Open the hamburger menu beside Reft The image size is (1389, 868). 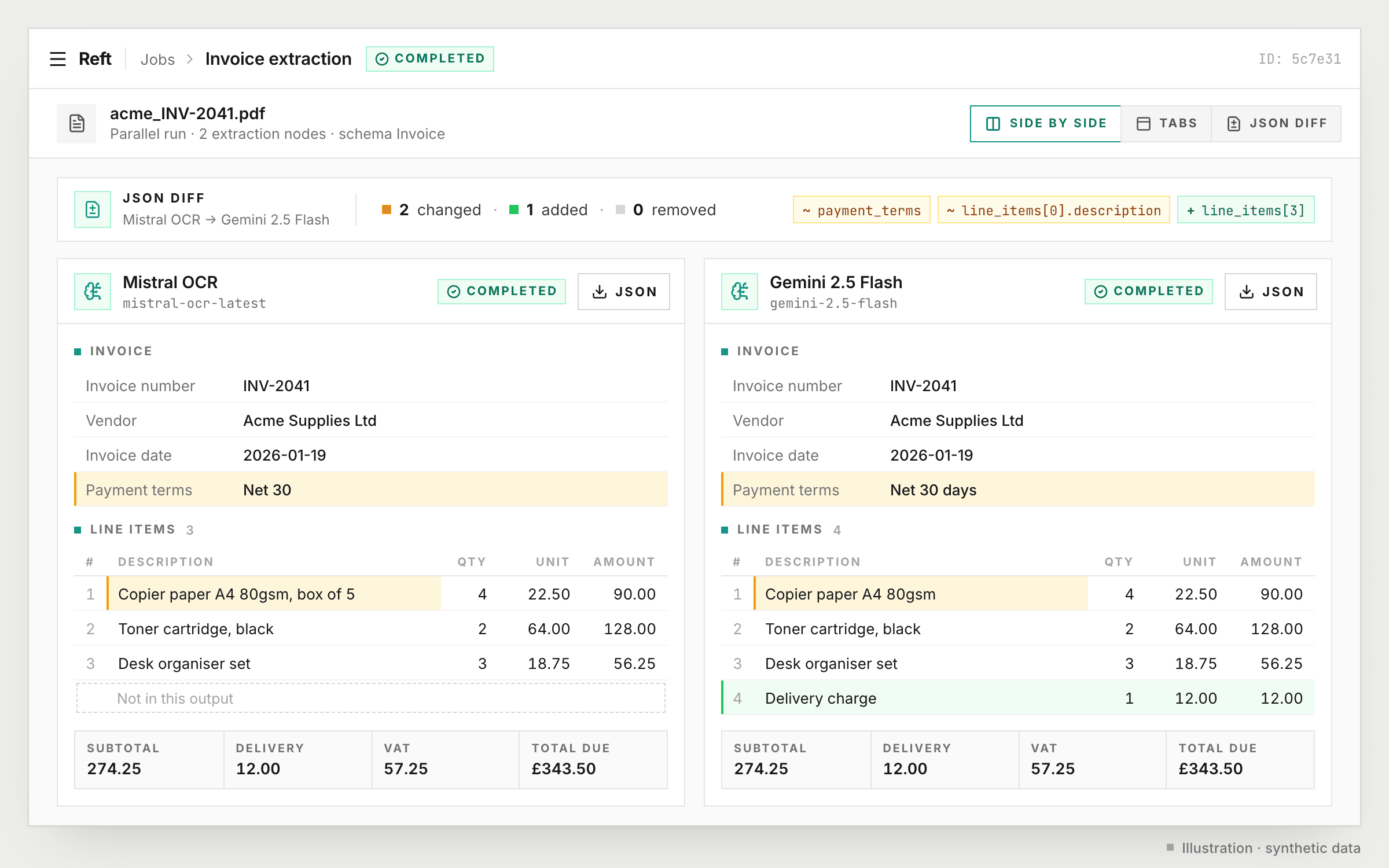click(x=58, y=59)
